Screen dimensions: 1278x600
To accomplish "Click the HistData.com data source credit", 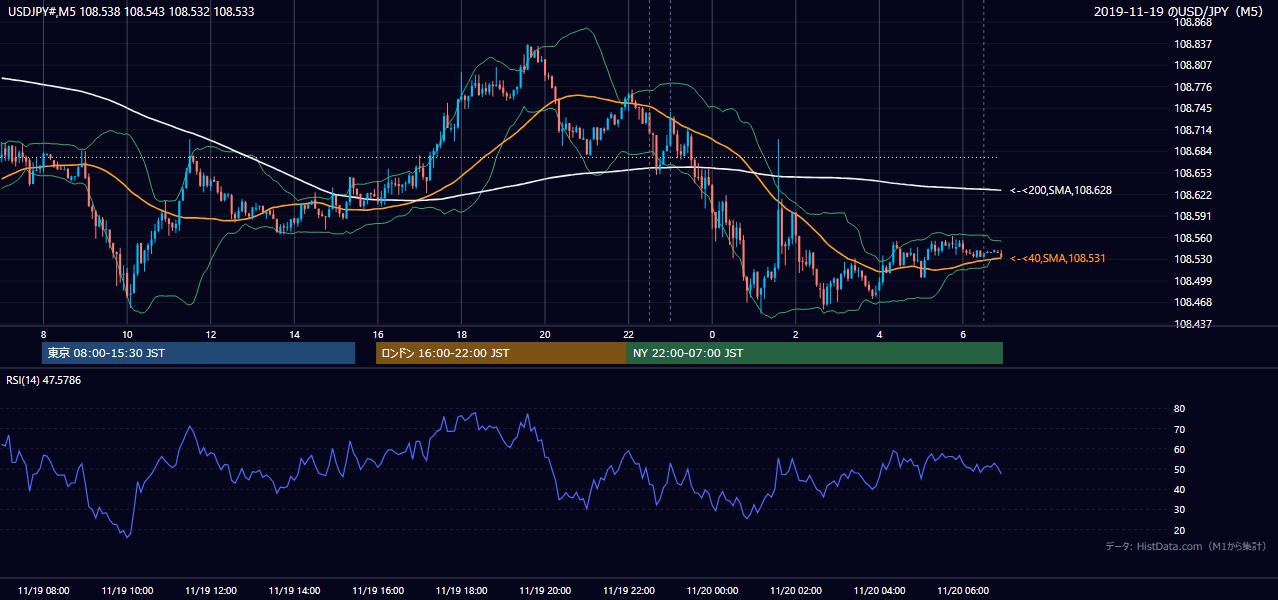I will click(x=1185, y=546).
